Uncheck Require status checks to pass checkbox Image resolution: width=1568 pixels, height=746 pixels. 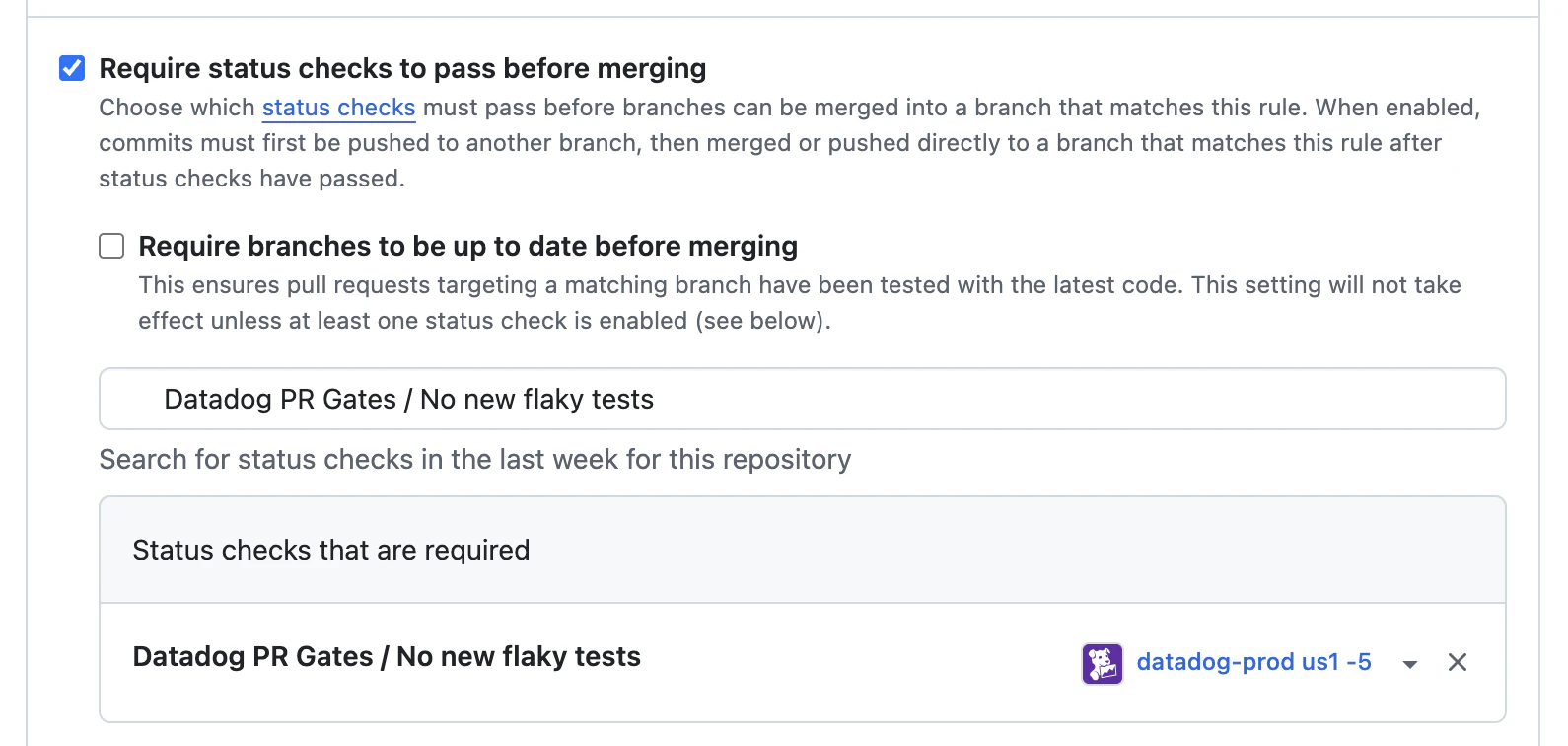pyautogui.click(x=72, y=68)
